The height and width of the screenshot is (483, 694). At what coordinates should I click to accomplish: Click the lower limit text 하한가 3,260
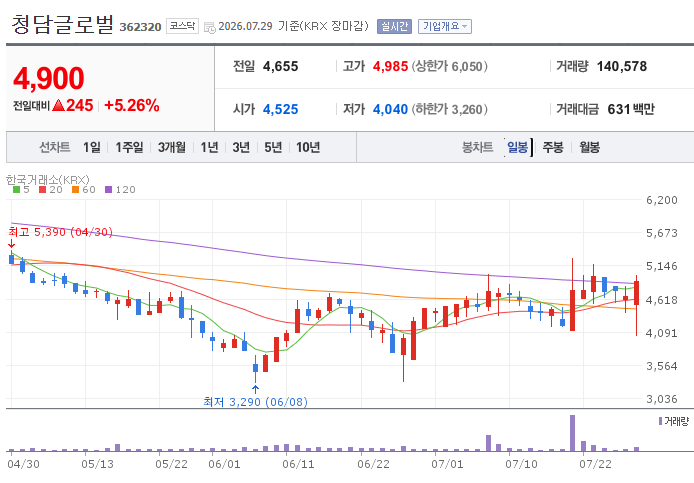point(450,109)
